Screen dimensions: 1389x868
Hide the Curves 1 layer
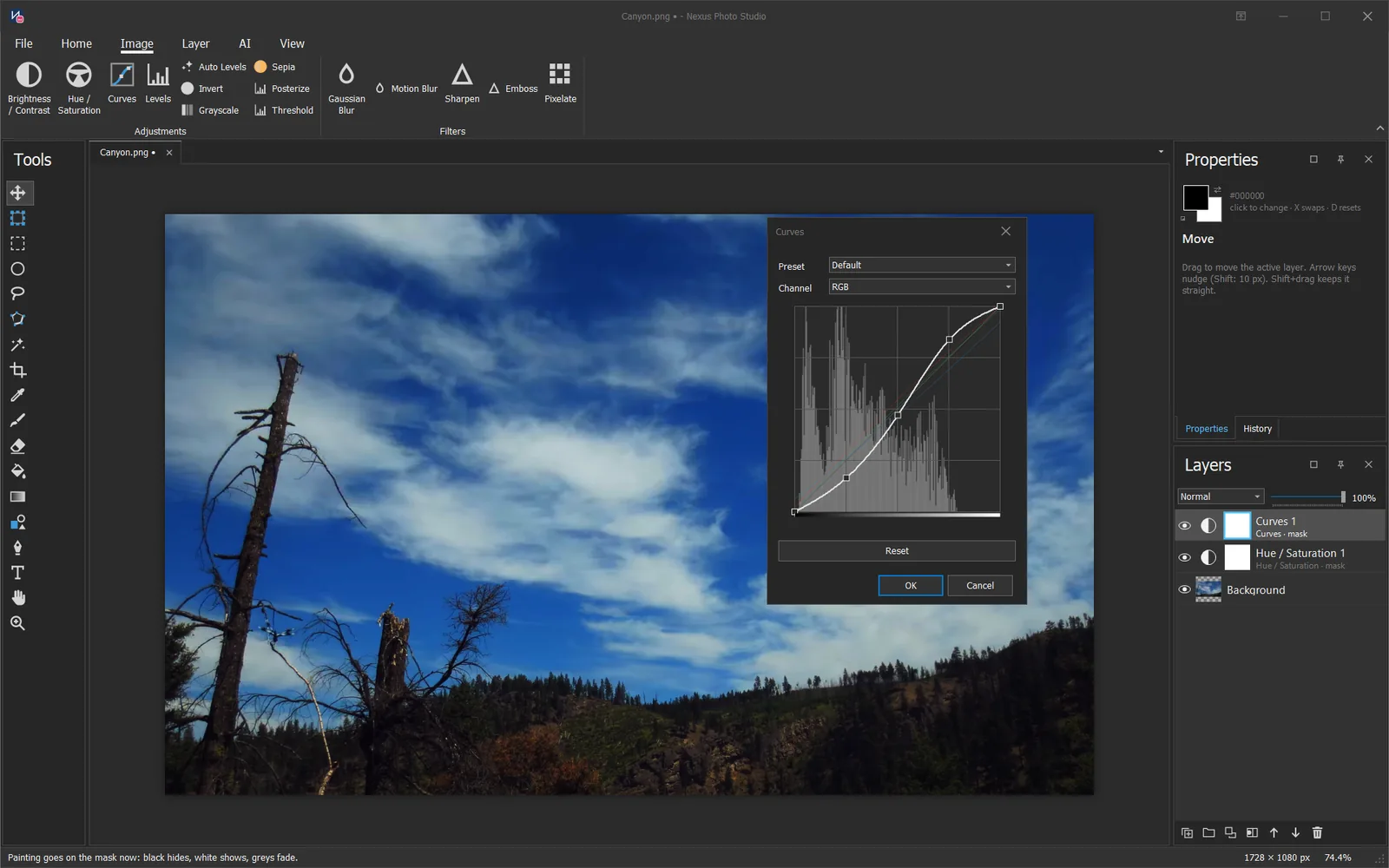coord(1184,526)
